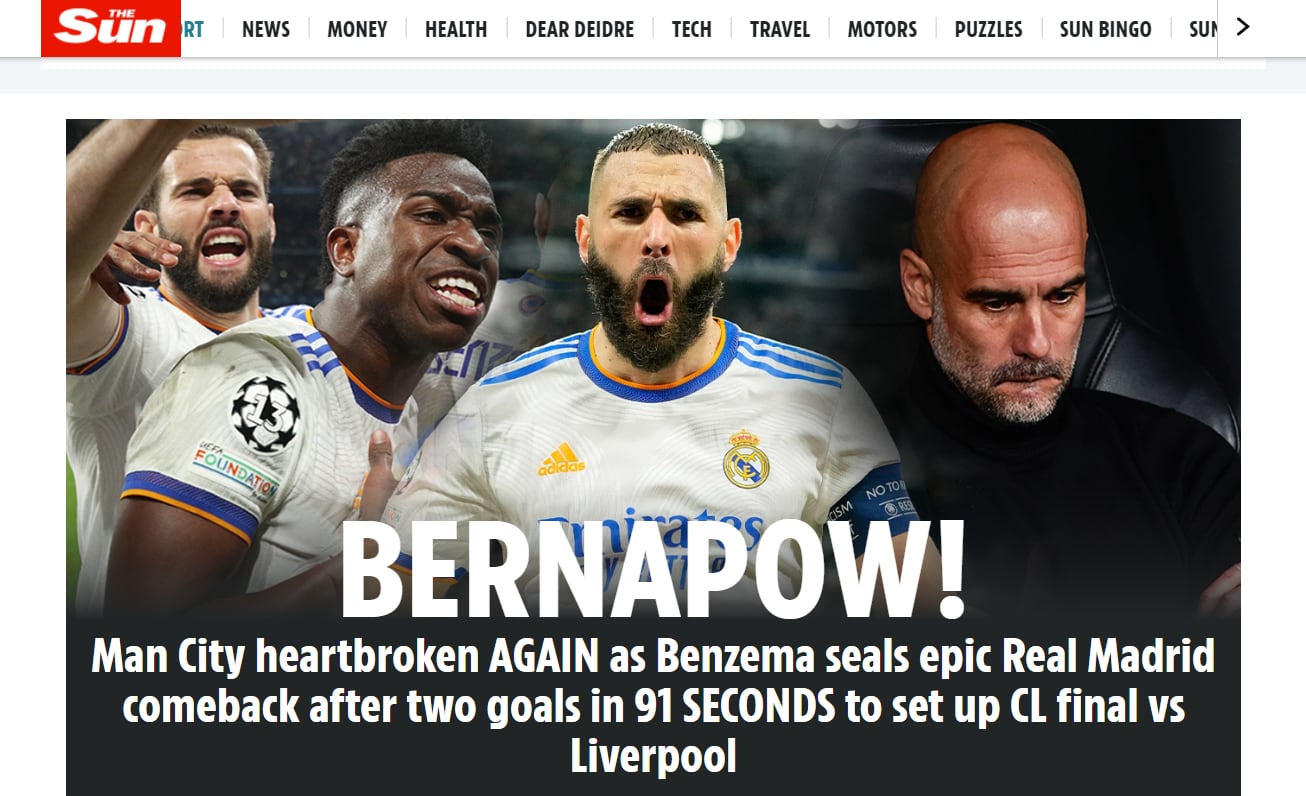Click the yellow adidas logo on the jersey
The image size is (1306, 796).
click(x=562, y=459)
